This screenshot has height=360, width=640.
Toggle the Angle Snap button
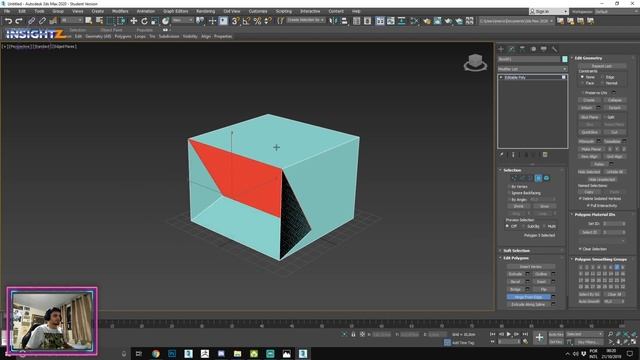click(x=246, y=21)
